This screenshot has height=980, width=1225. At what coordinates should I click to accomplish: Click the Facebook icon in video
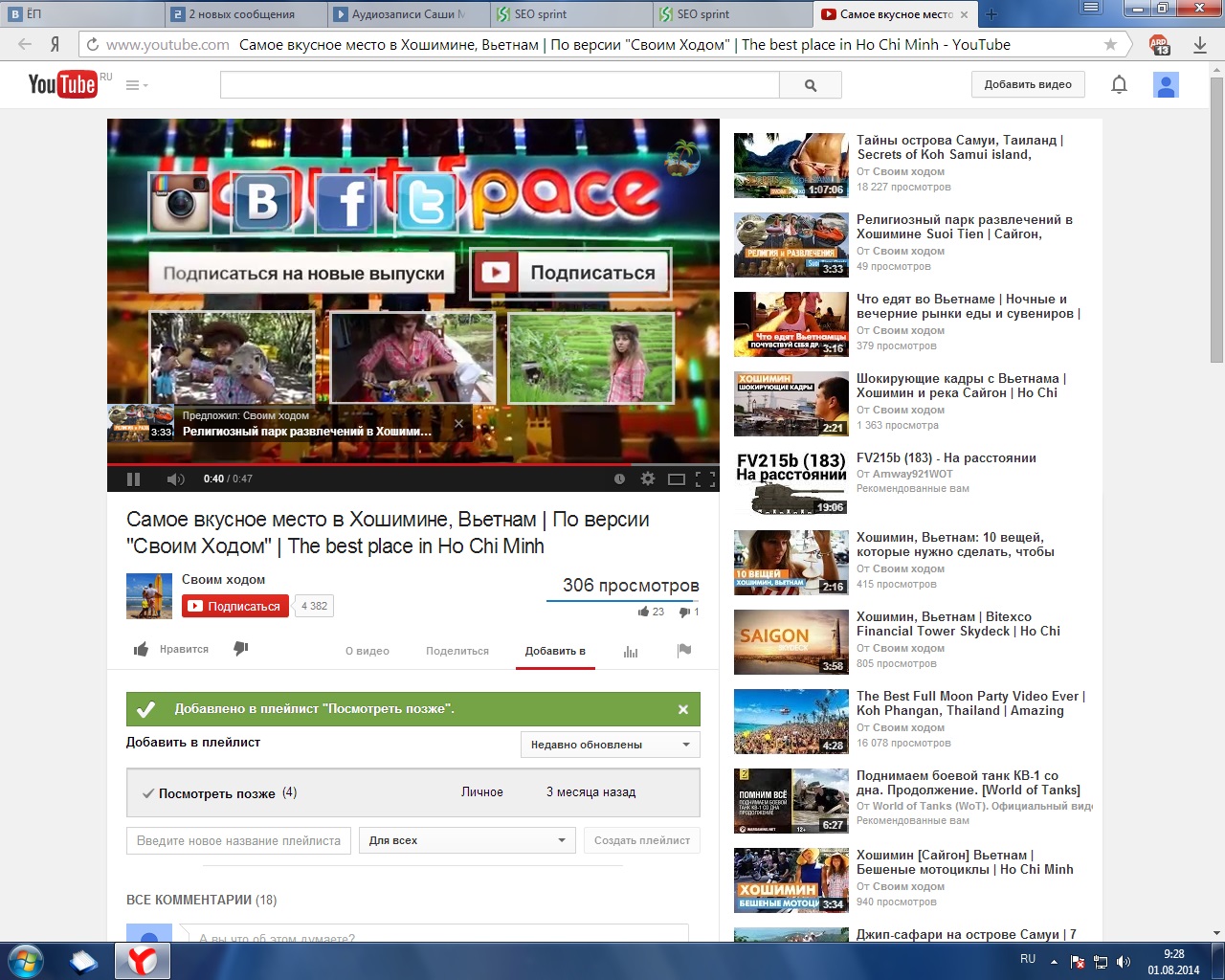point(345,202)
